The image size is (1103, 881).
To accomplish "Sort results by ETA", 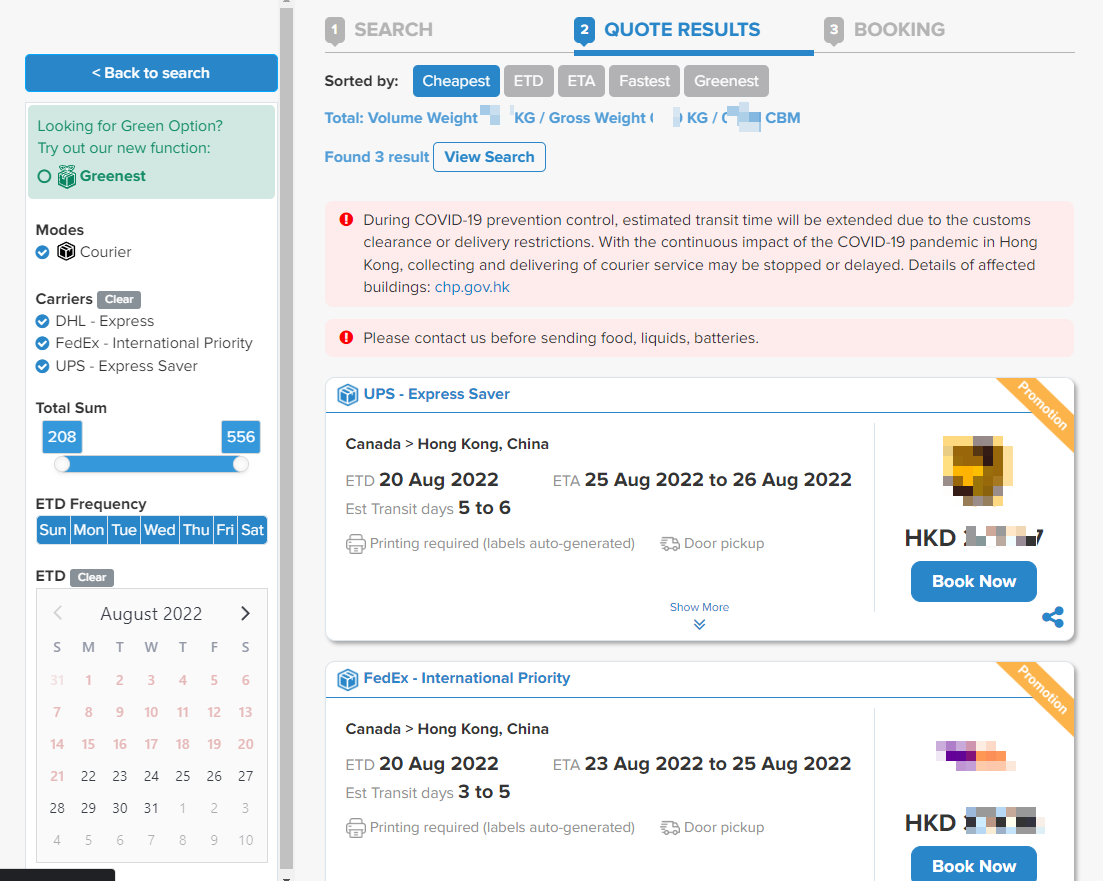I will (581, 81).
